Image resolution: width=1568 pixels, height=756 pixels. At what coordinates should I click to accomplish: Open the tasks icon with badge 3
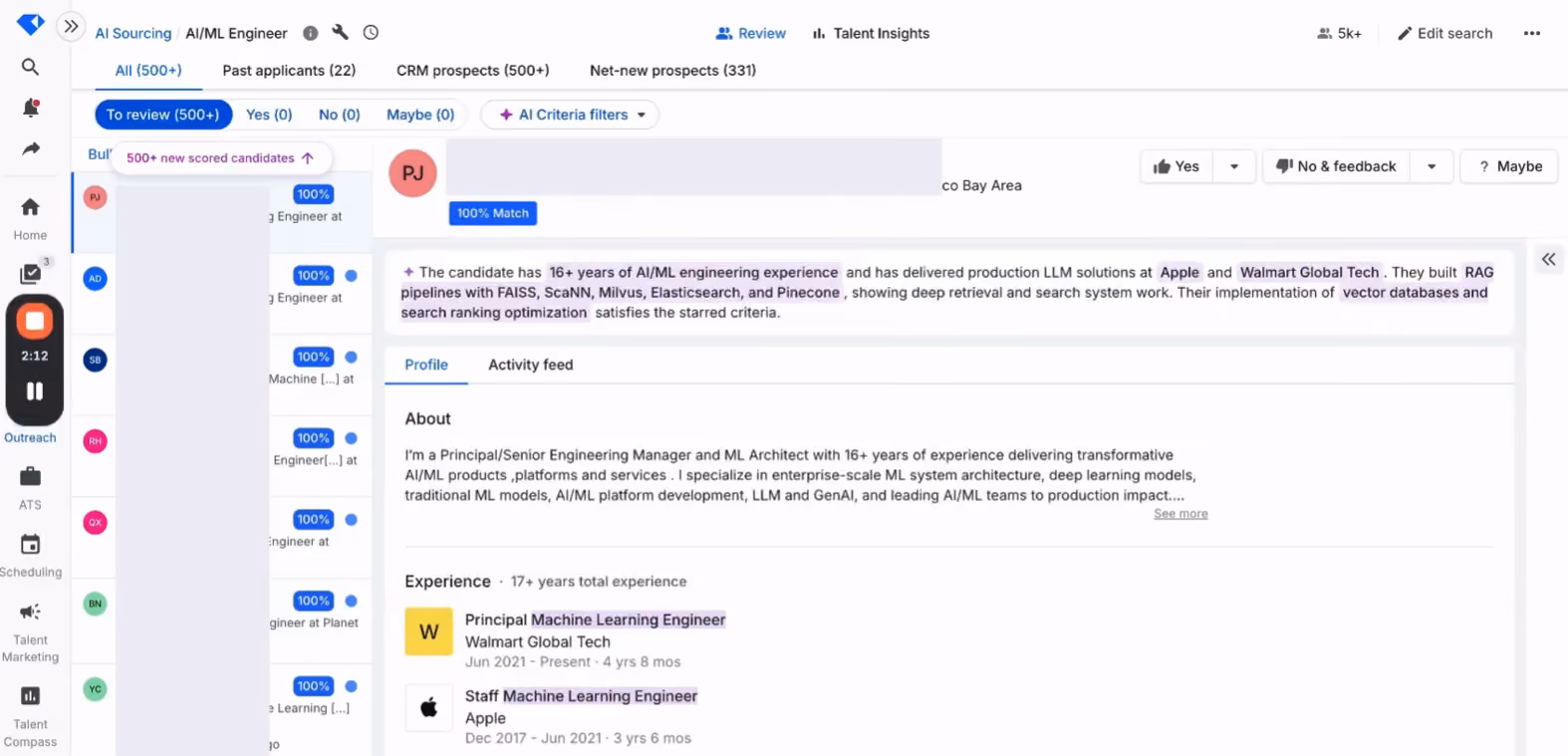tap(31, 273)
